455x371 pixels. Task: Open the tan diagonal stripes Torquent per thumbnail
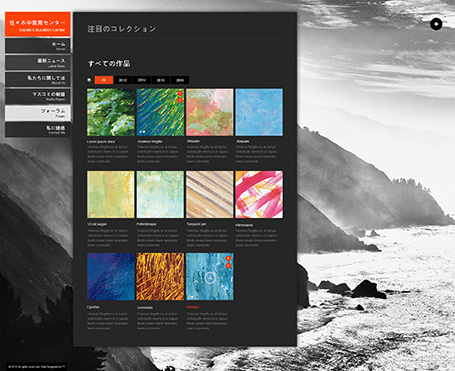(210, 195)
